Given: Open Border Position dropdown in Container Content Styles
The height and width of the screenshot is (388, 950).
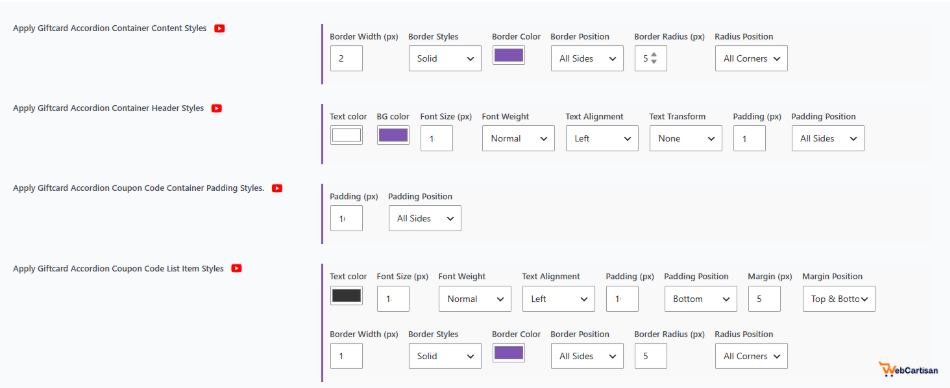Looking at the screenshot, I should [587, 58].
